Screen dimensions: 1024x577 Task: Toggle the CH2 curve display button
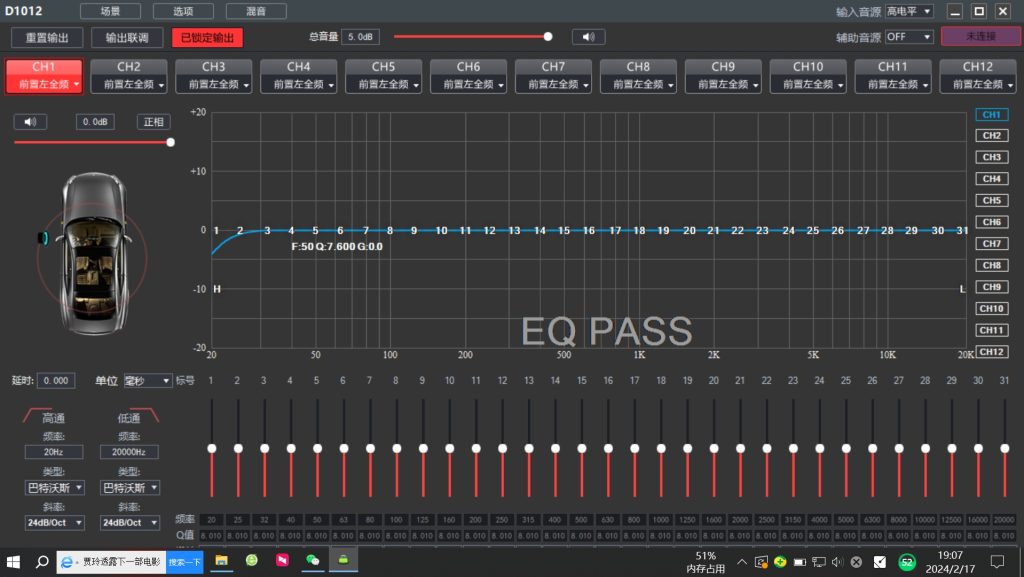coord(991,136)
